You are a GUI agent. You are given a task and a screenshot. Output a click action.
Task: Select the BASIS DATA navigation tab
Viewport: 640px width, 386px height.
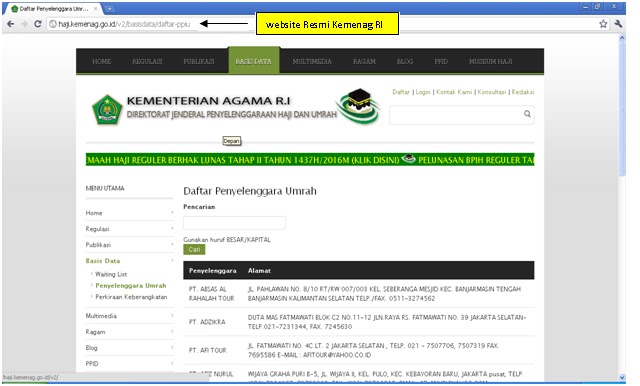[253, 61]
